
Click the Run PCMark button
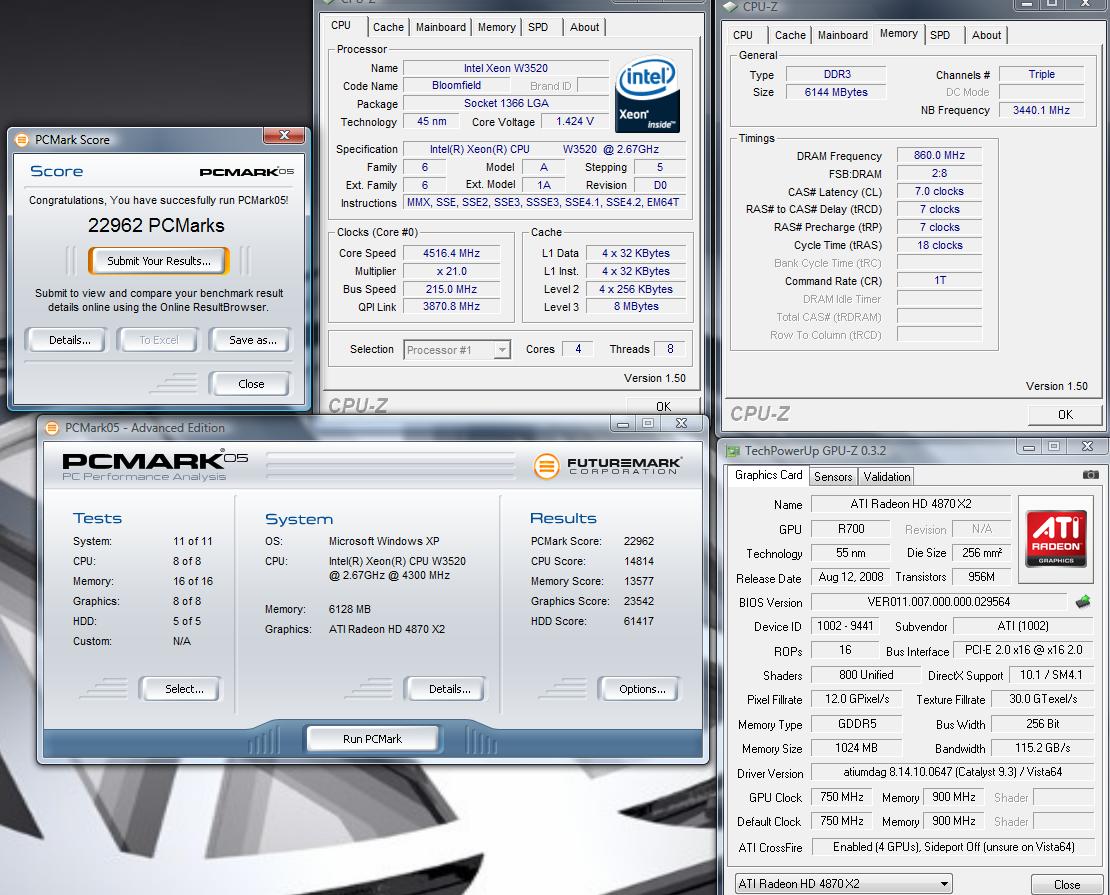click(x=372, y=739)
